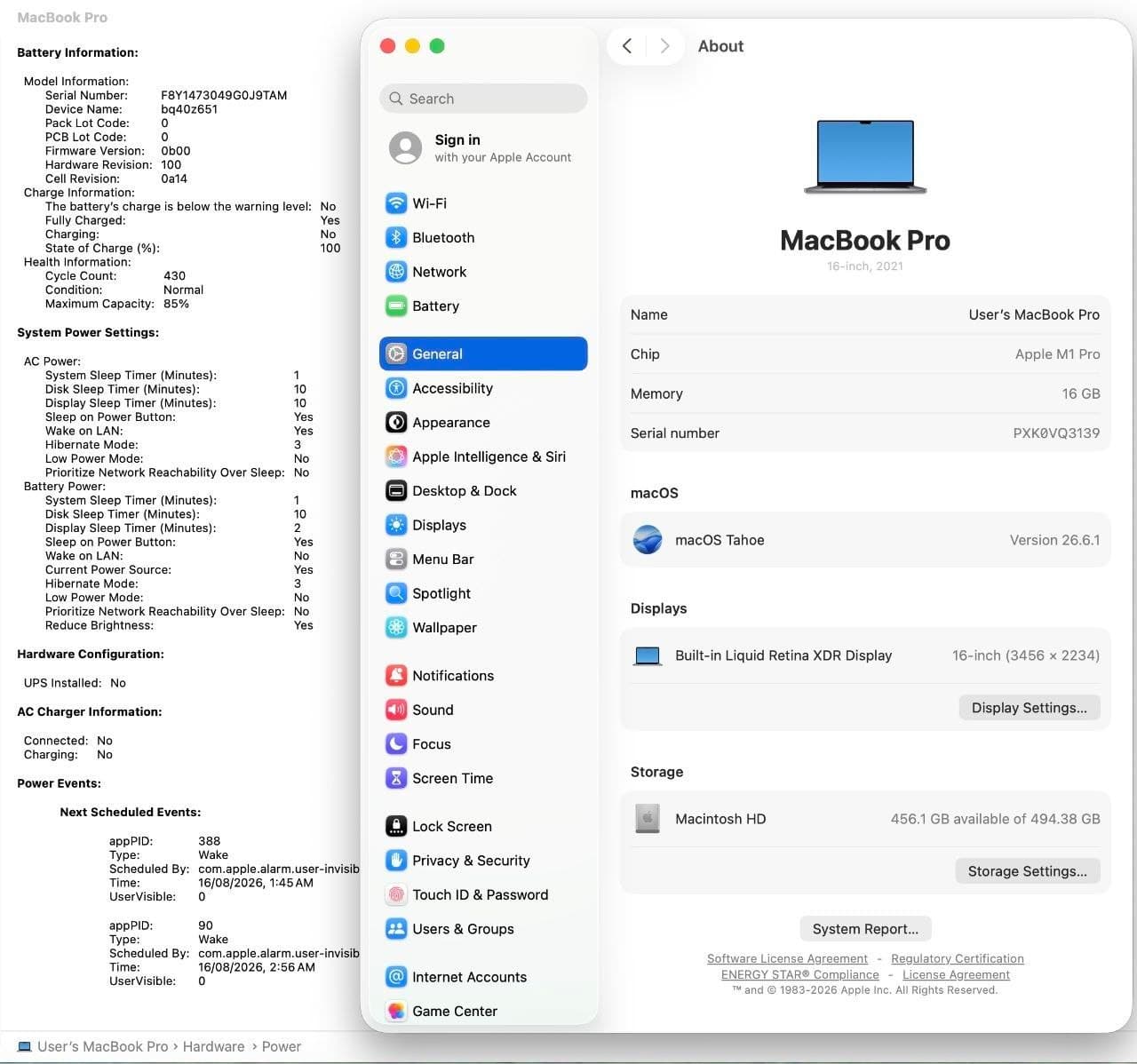Click the Sound speaker icon
The width and height of the screenshot is (1137, 1064).
click(x=396, y=710)
